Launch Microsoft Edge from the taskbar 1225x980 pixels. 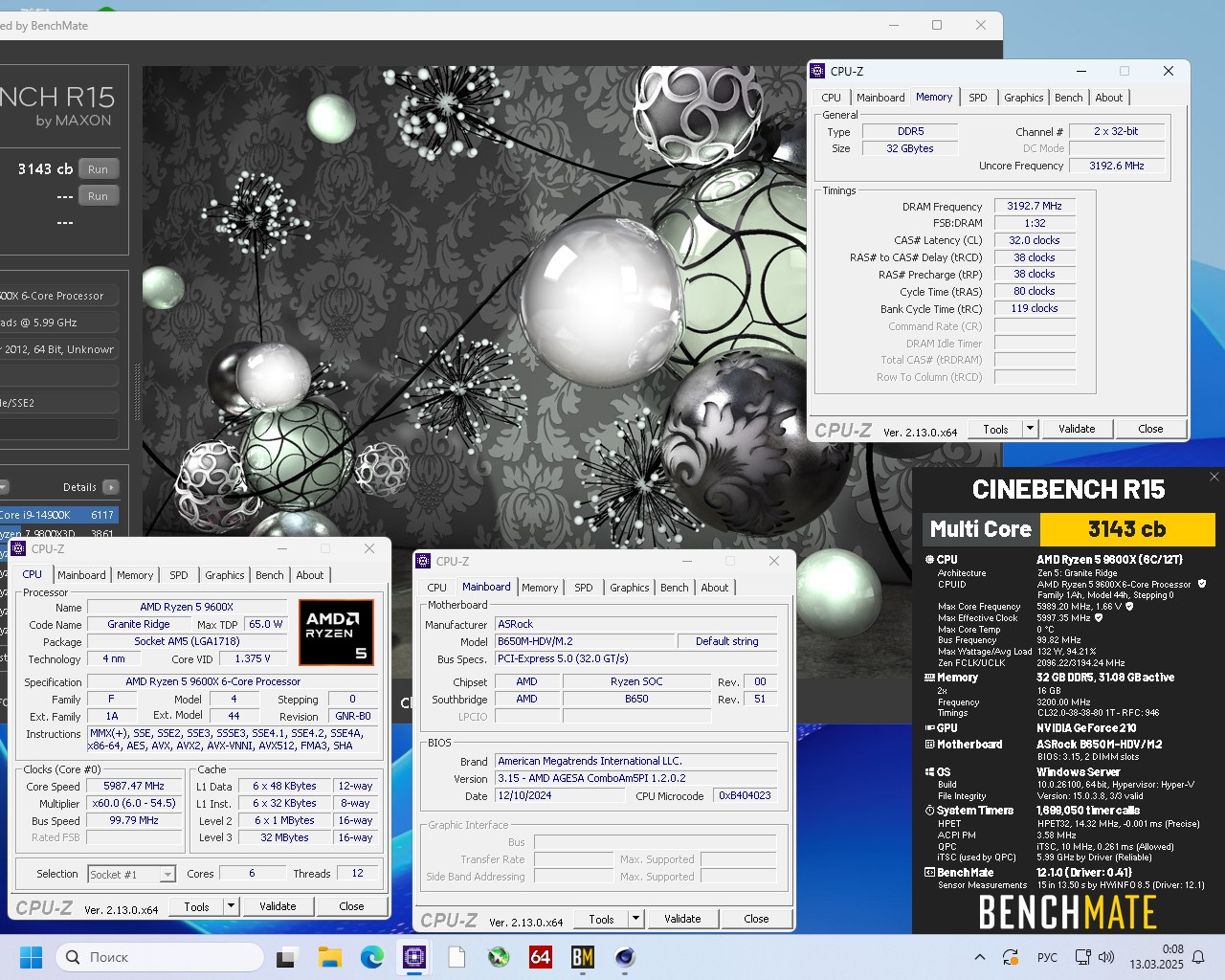(x=371, y=957)
